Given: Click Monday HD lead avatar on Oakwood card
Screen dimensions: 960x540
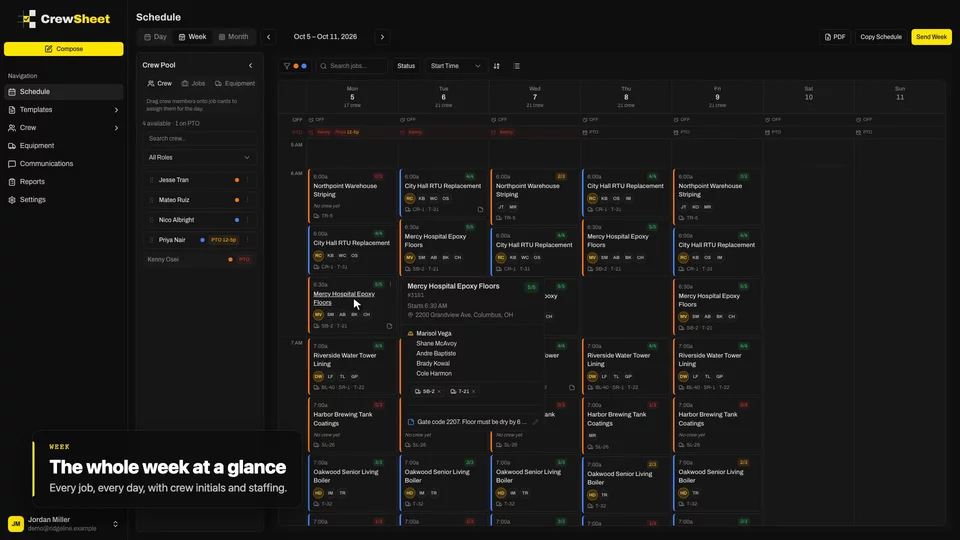Looking at the screenshot, I should click(318, 493).
